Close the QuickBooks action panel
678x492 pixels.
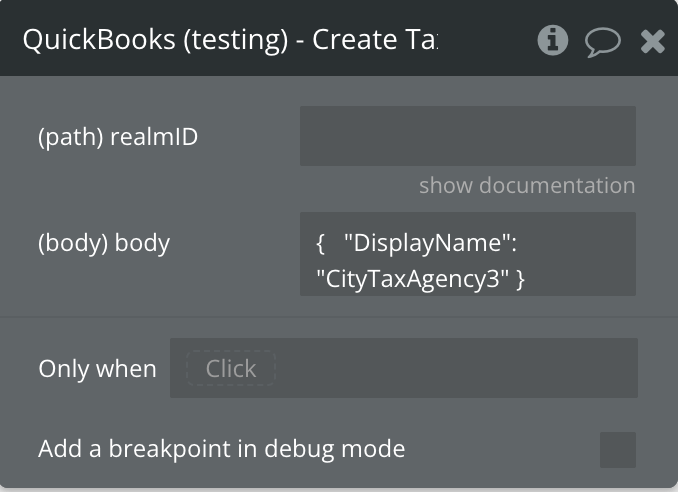pos(652,41)
